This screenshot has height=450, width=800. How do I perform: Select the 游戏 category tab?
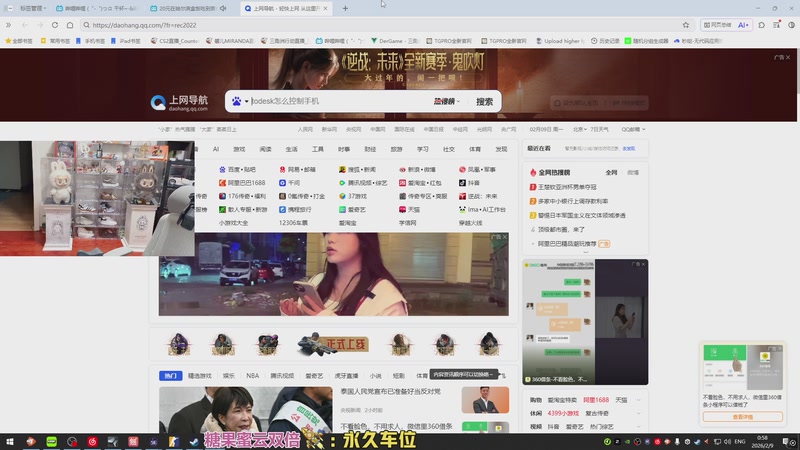click(239, 149)
